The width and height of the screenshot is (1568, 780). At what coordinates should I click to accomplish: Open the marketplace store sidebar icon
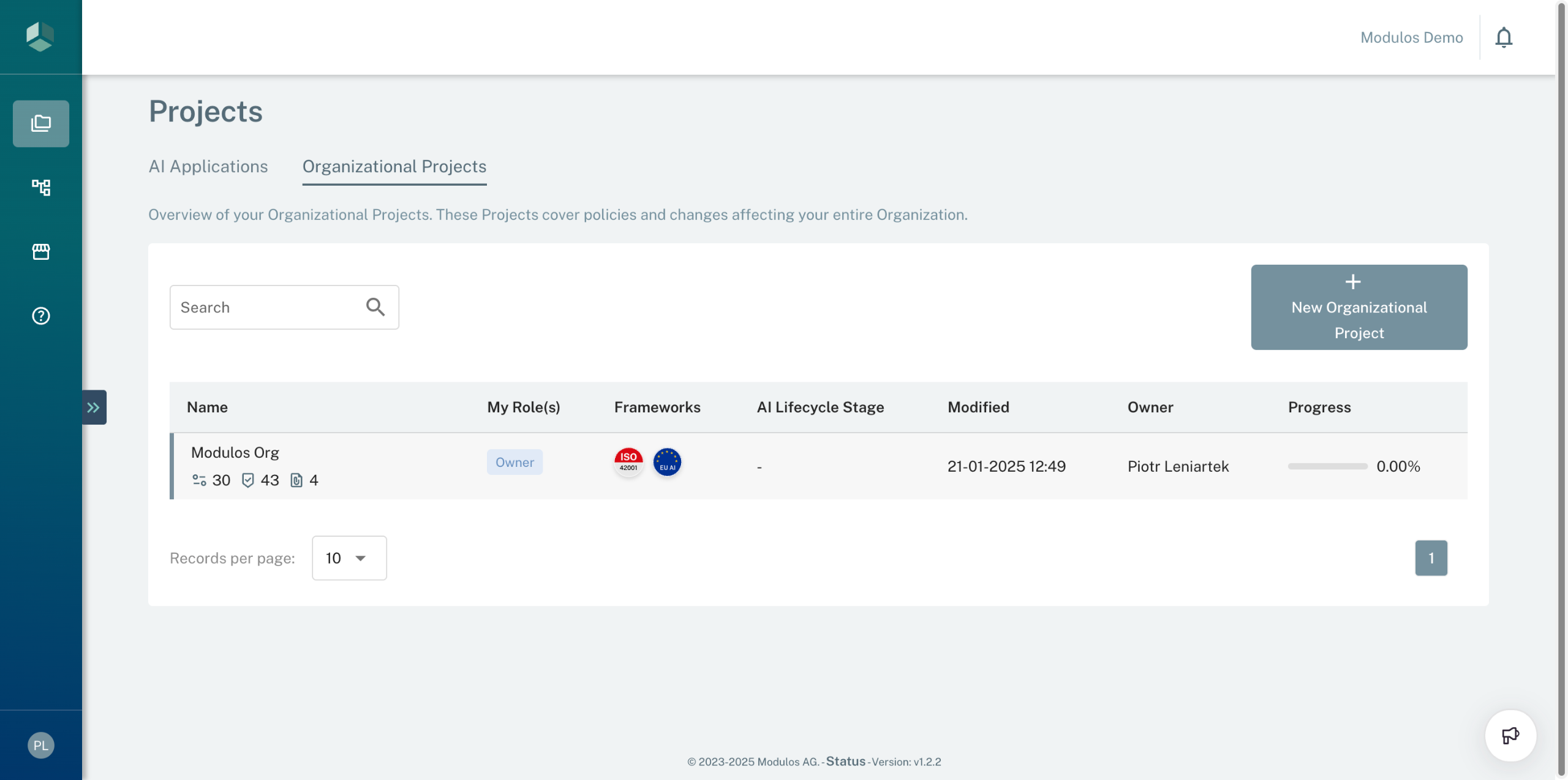[41, 251]
